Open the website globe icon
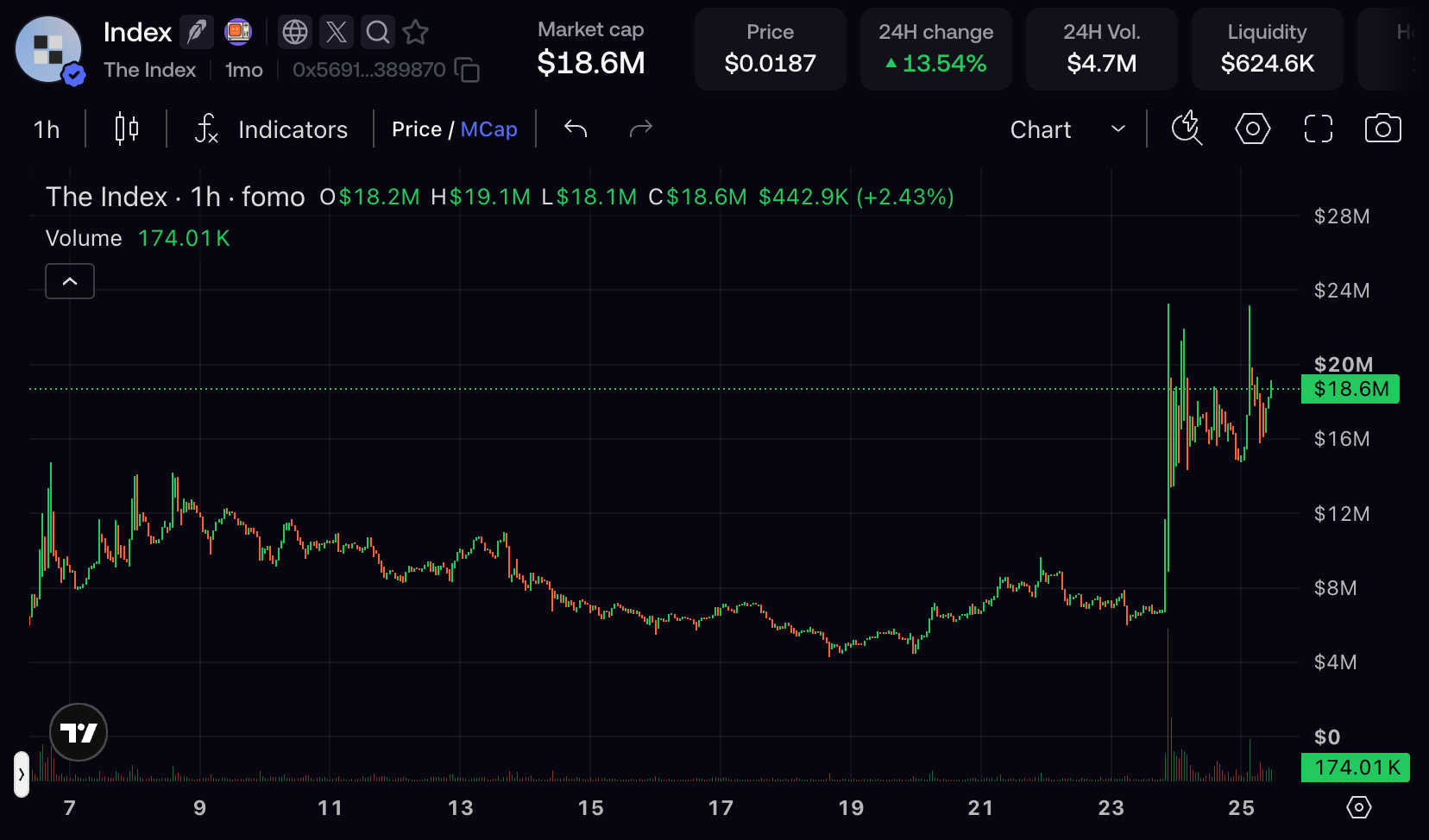The image size is (1429, 840). click(295, 33)
